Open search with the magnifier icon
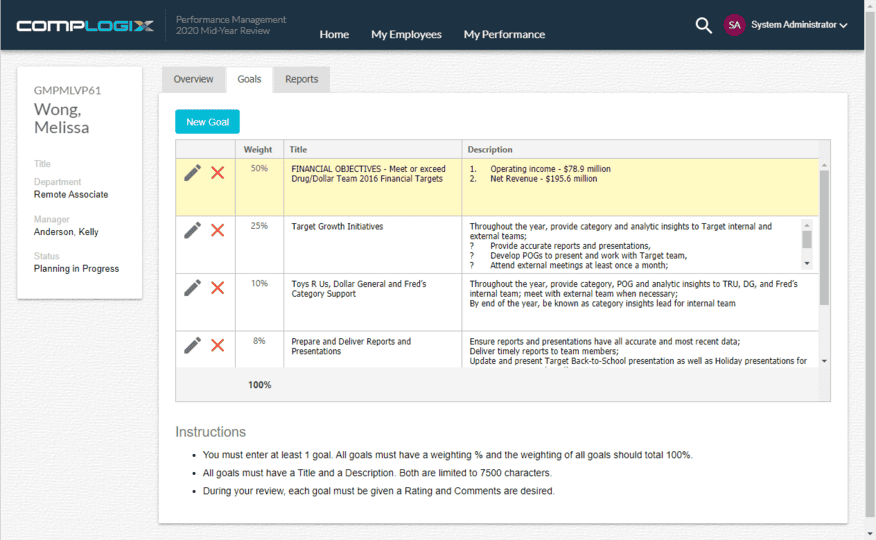Viewport: 876px width, 540px height. click(703, 25)
